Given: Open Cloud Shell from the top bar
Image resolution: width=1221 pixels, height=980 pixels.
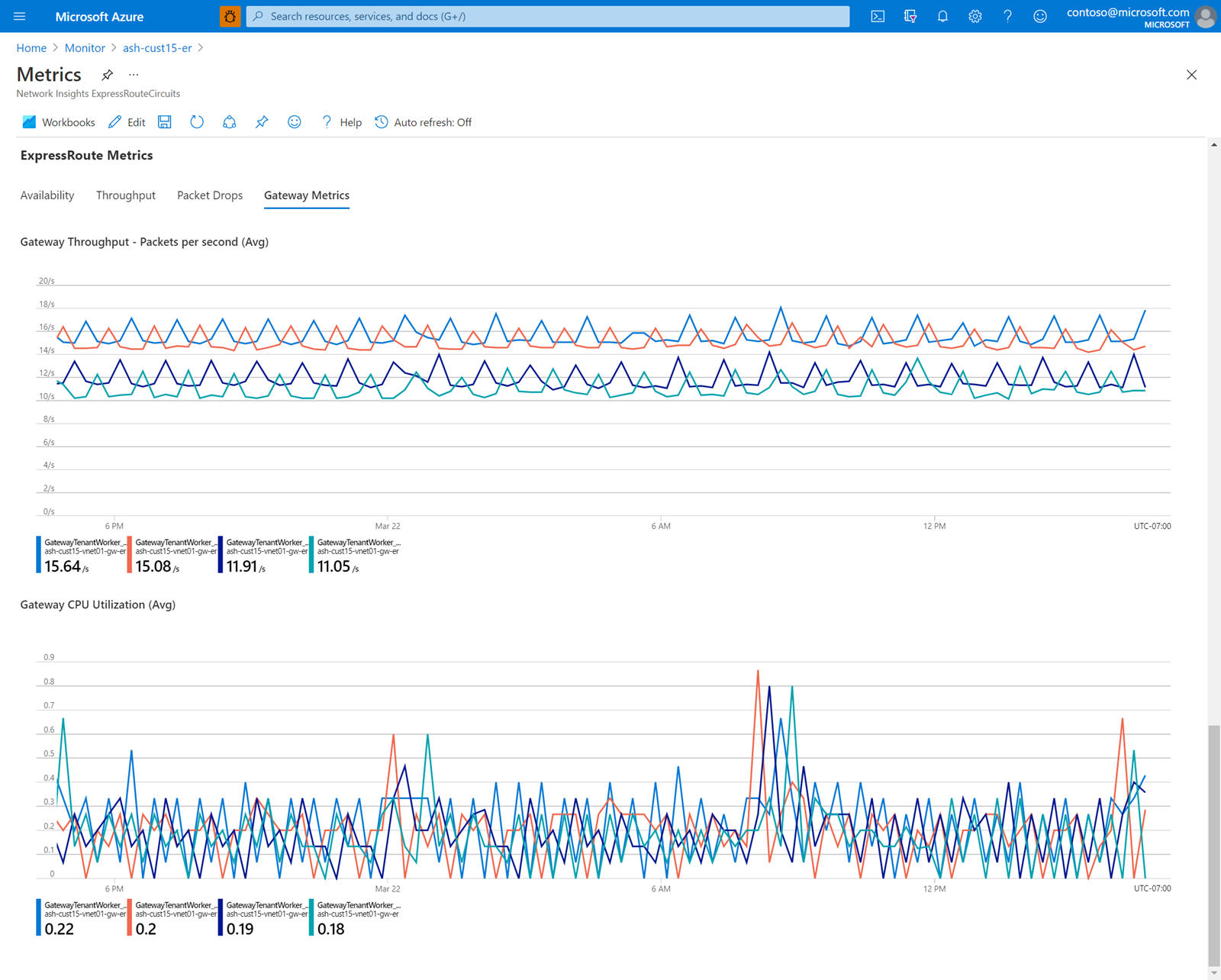Looking at the screenshot, I should [878, 16].
